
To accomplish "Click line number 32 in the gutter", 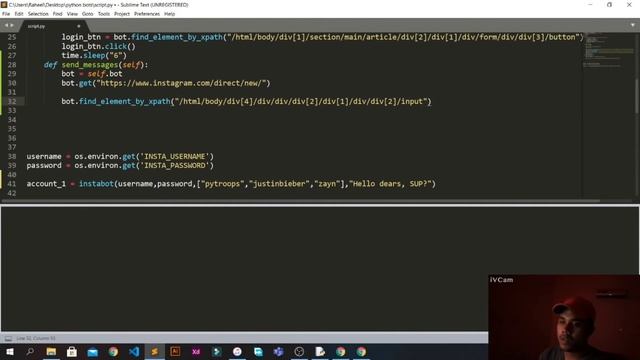I will coord(12,101).
